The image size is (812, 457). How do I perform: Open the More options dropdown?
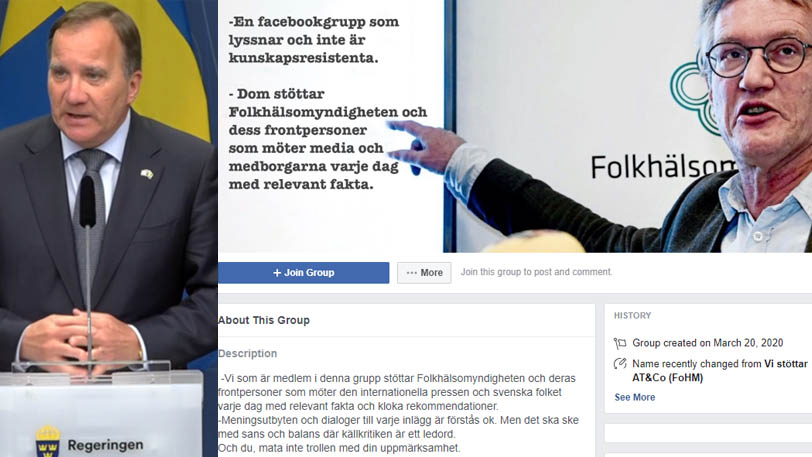(424, 273)
